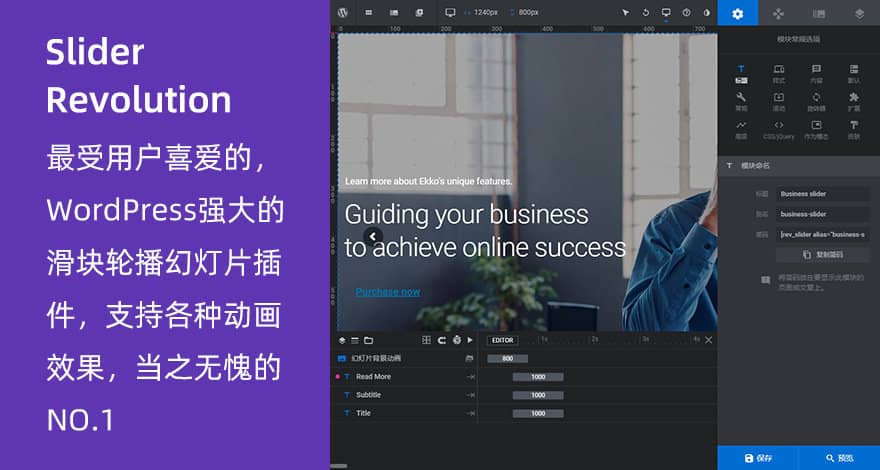
Task: Select the Subtitle layer
Action: click(404, 395)
